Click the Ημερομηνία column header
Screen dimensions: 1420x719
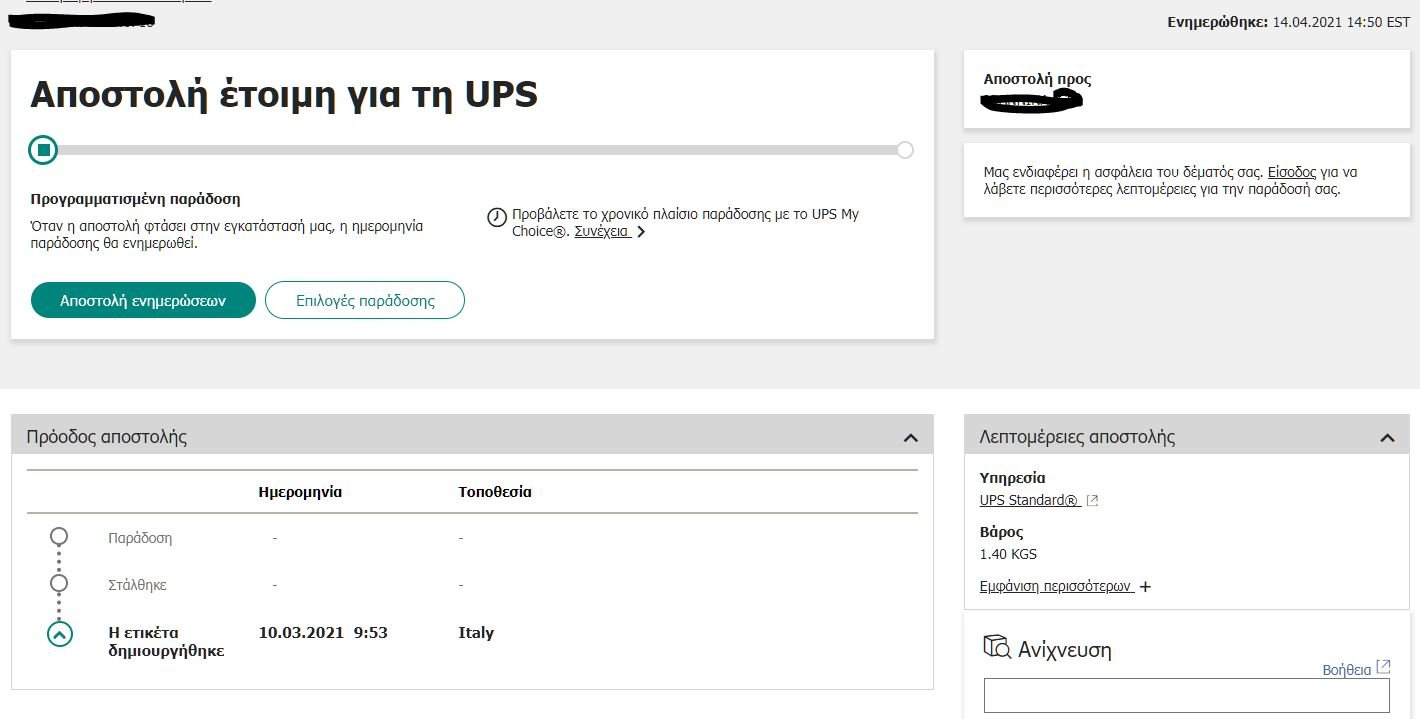point(300,492)
